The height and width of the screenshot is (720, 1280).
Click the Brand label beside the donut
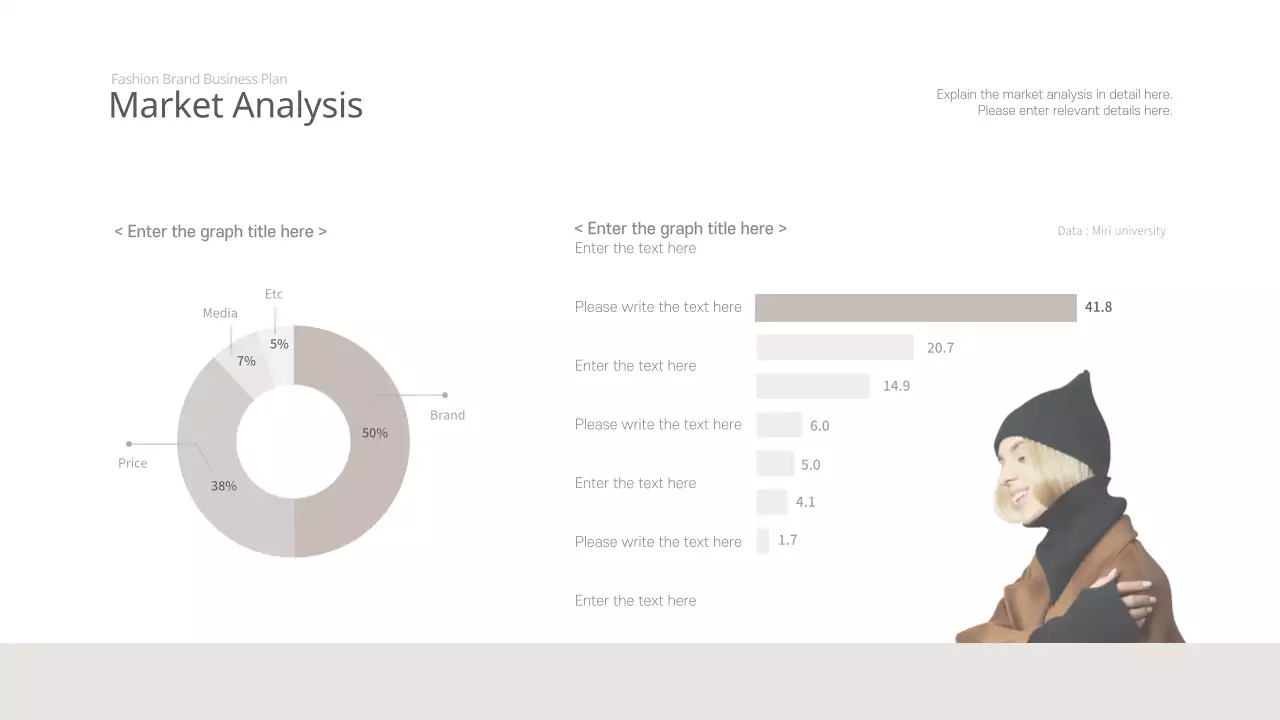447,415
